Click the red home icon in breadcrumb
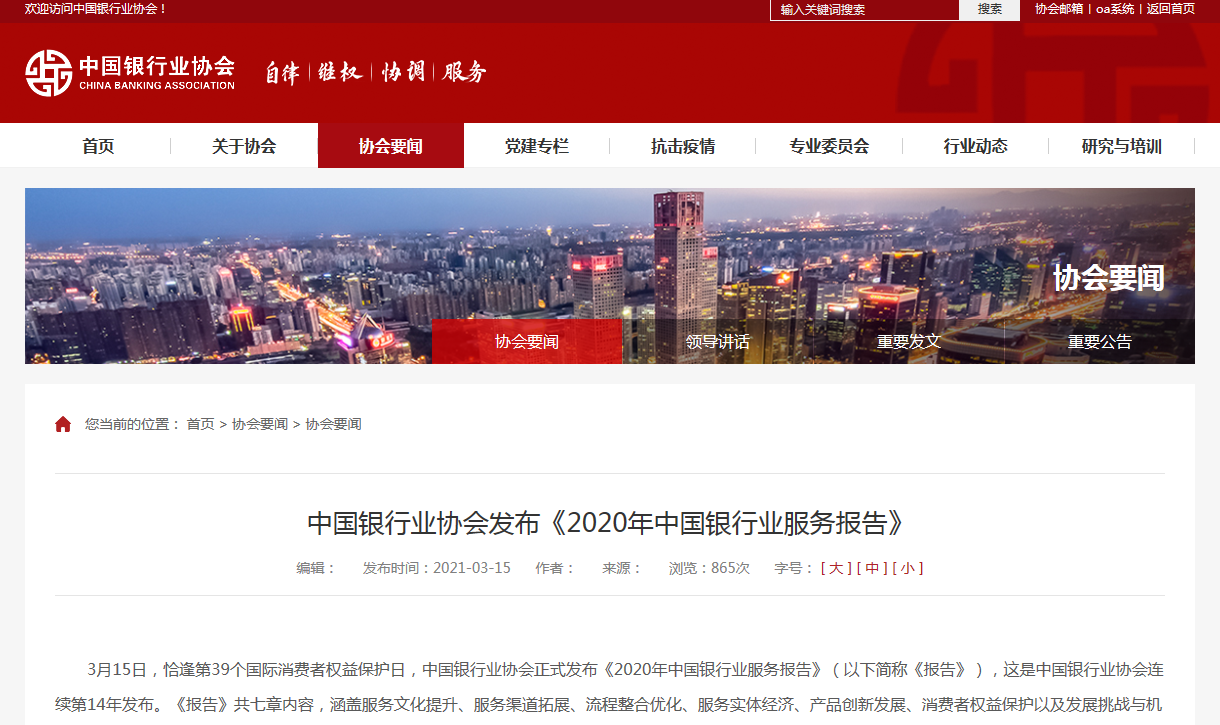 tap(63, 424)
